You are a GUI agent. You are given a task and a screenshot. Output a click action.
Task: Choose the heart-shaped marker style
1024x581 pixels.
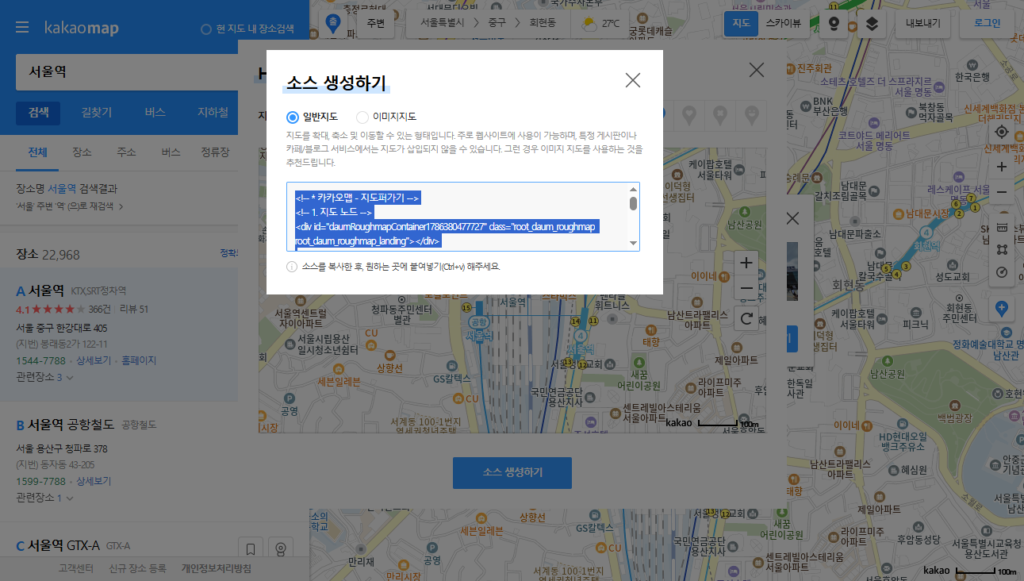coord(689,116)
